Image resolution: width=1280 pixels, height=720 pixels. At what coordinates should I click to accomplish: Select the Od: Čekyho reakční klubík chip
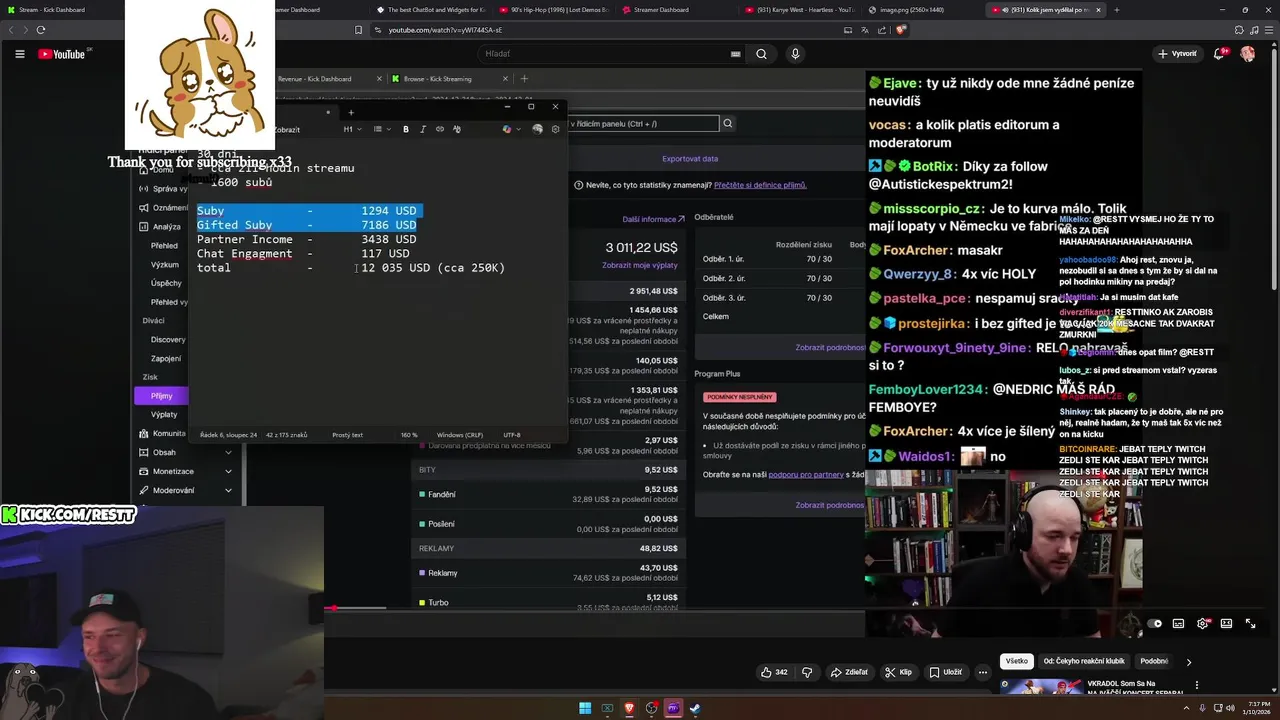[x=1084, y=661]
